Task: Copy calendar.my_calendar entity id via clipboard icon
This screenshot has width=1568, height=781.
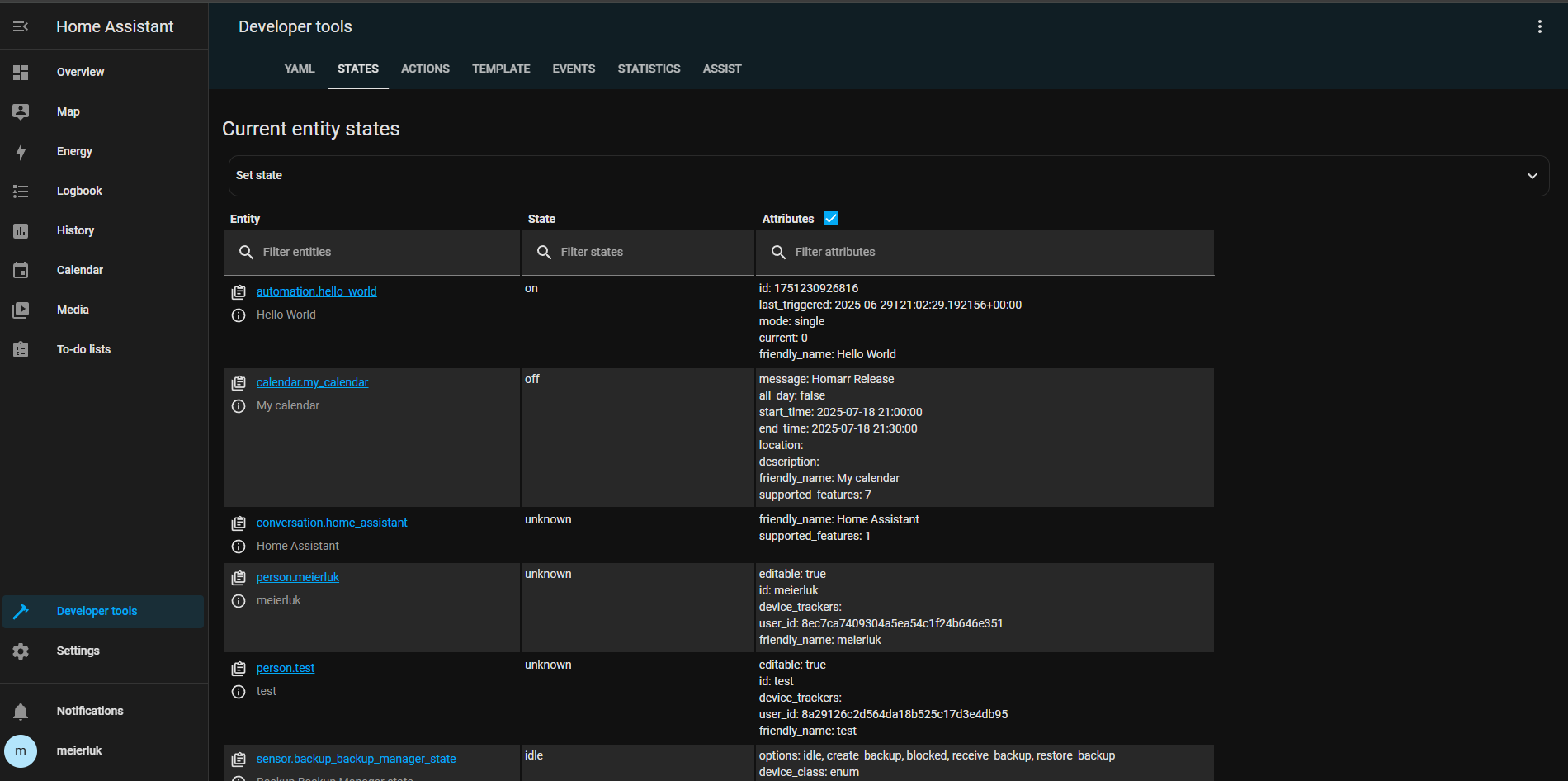Action: click(x=239, y=382)
